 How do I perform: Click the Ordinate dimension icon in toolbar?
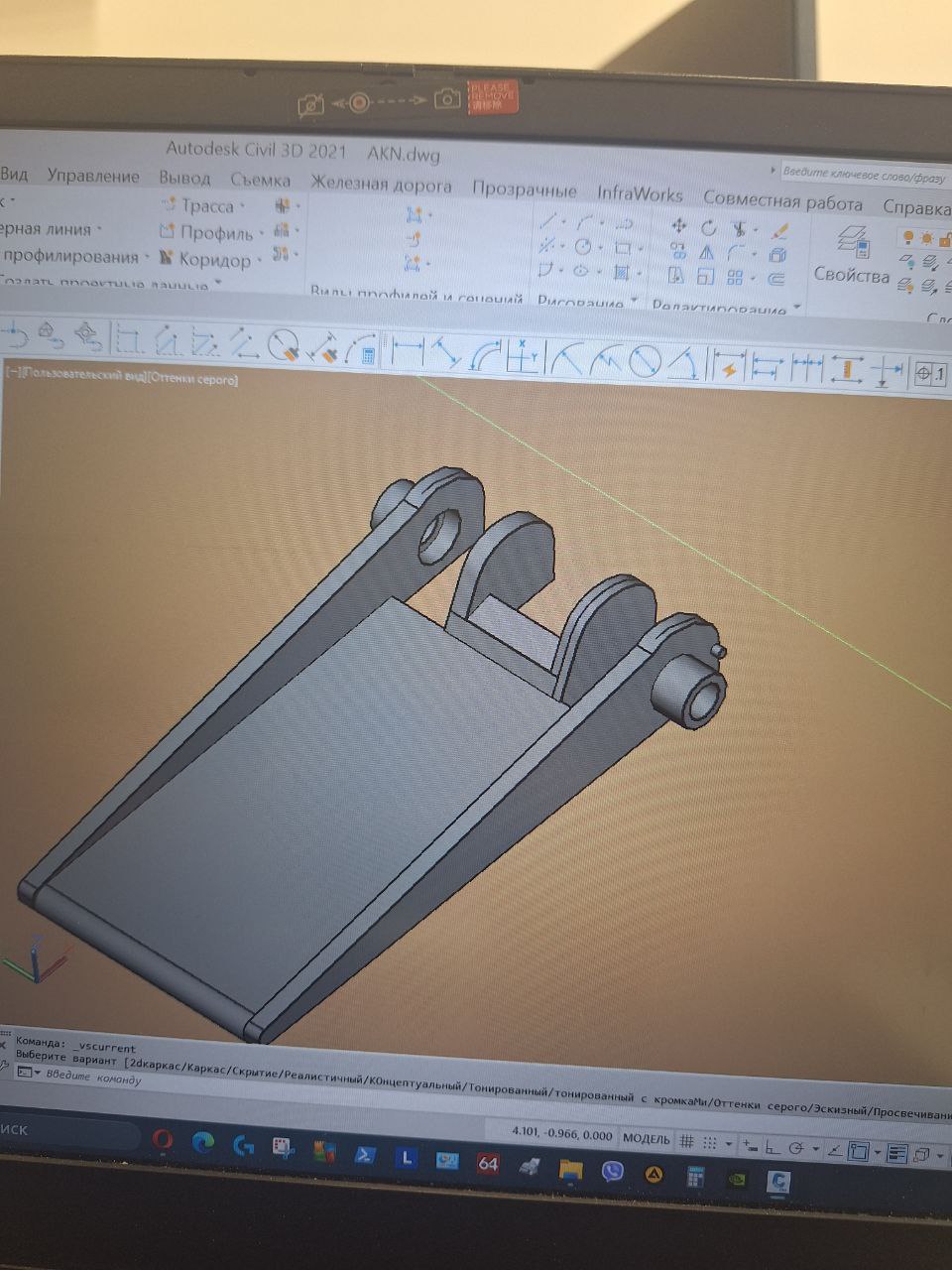click(522, 357)
